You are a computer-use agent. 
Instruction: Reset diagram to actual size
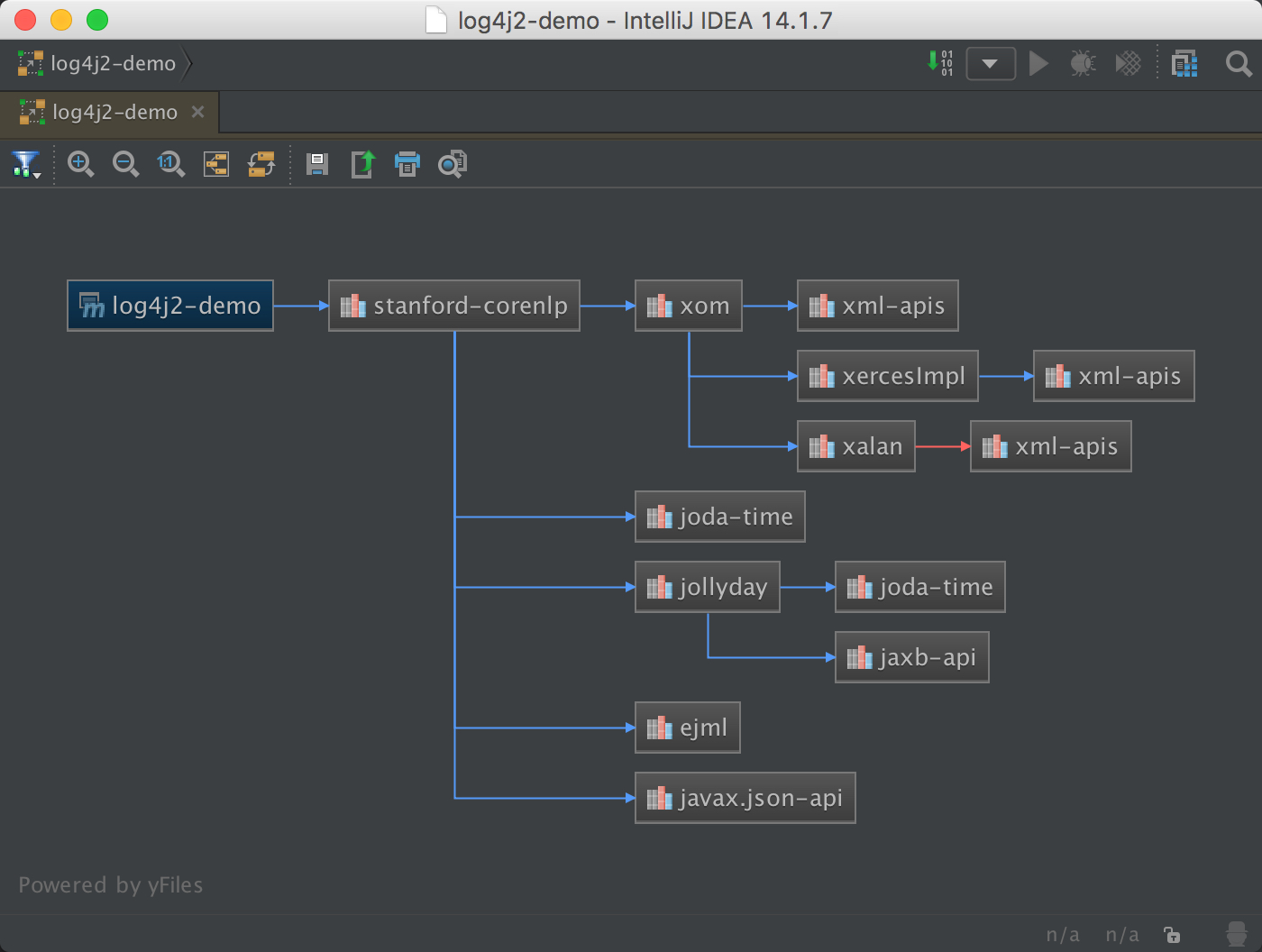point(171,164)
